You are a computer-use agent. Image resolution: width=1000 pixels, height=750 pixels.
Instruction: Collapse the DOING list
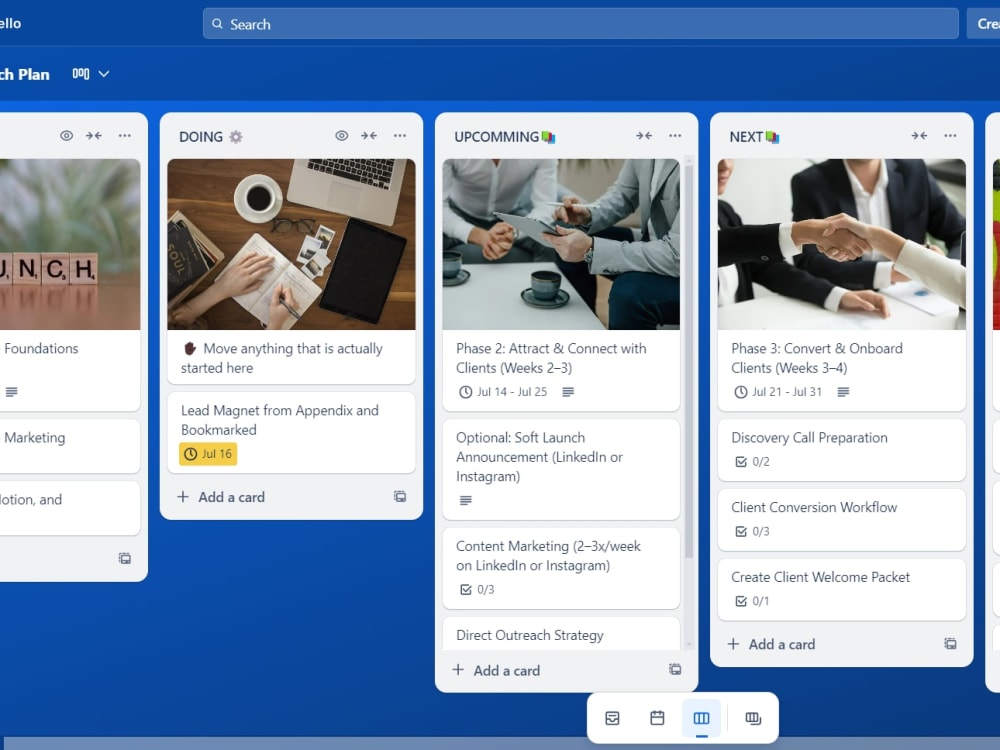[x=369, y=135]
